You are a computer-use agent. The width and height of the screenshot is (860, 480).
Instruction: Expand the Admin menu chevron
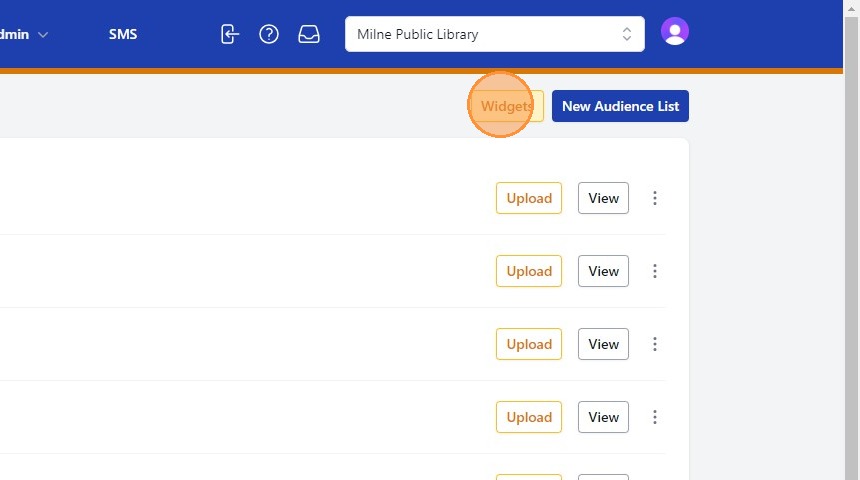coord(43,34)
